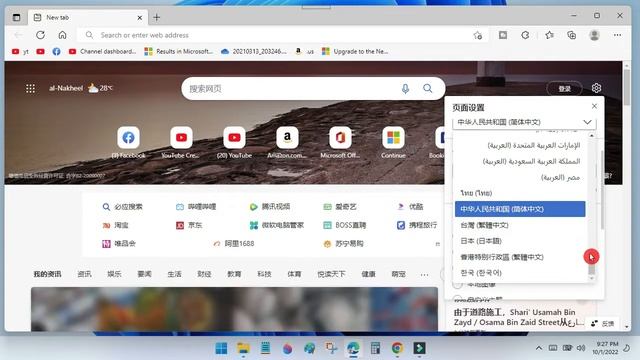Open the BOSS直聘 site link

pyautogui.click(x=344, y=225)
